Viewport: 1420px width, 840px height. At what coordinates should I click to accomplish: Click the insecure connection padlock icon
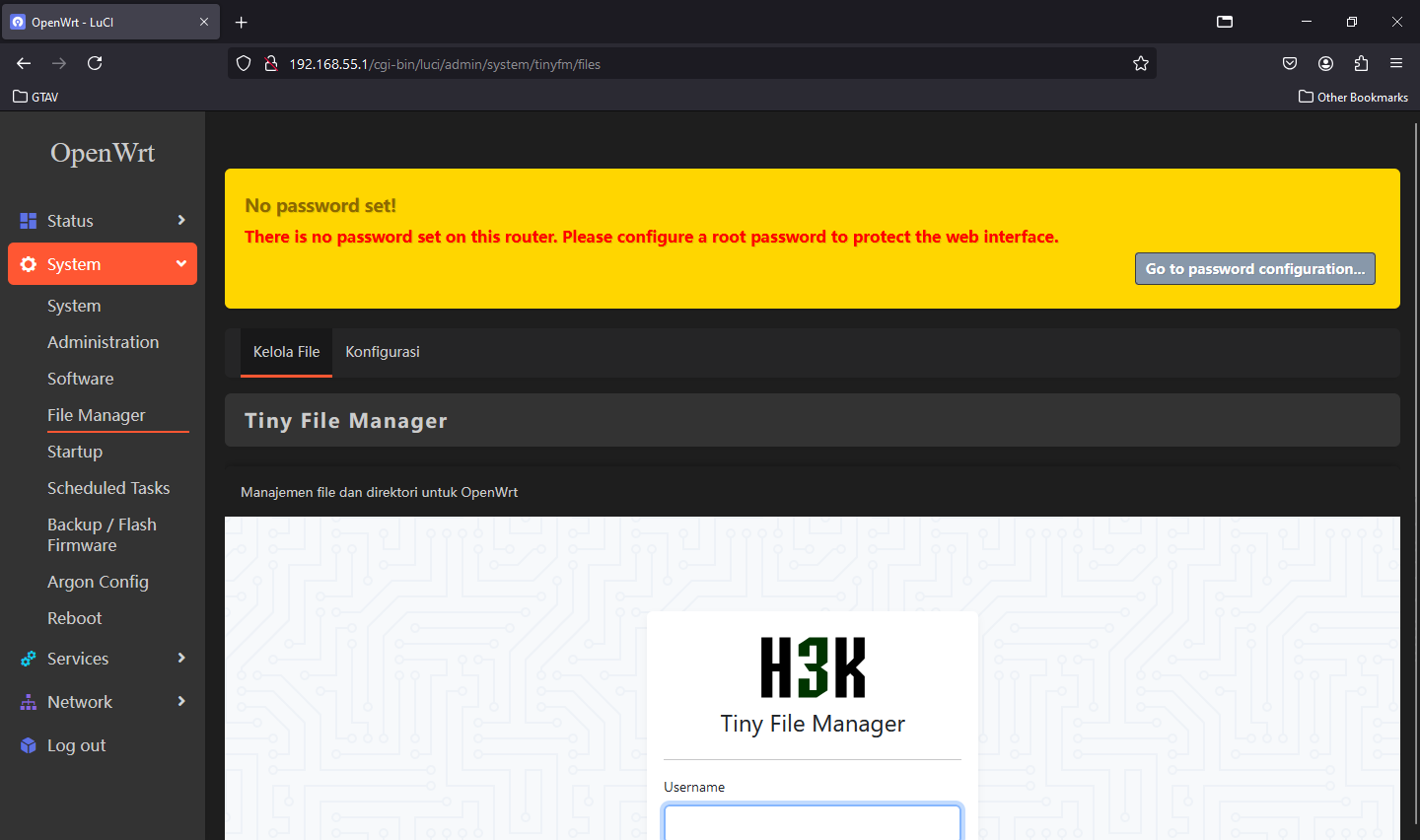(270, 63)
